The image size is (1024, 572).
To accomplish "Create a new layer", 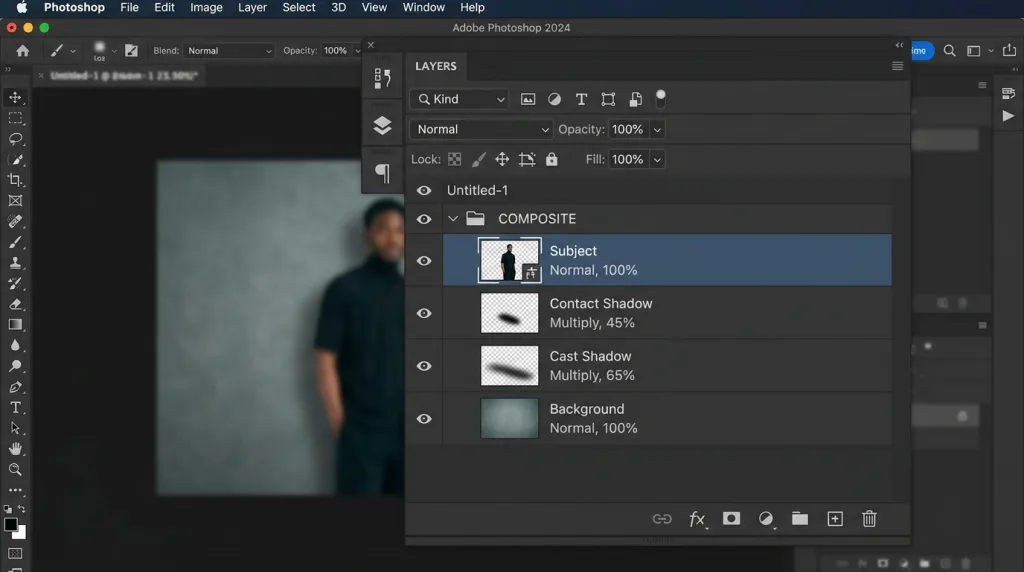I will click(x=835, y=518).
